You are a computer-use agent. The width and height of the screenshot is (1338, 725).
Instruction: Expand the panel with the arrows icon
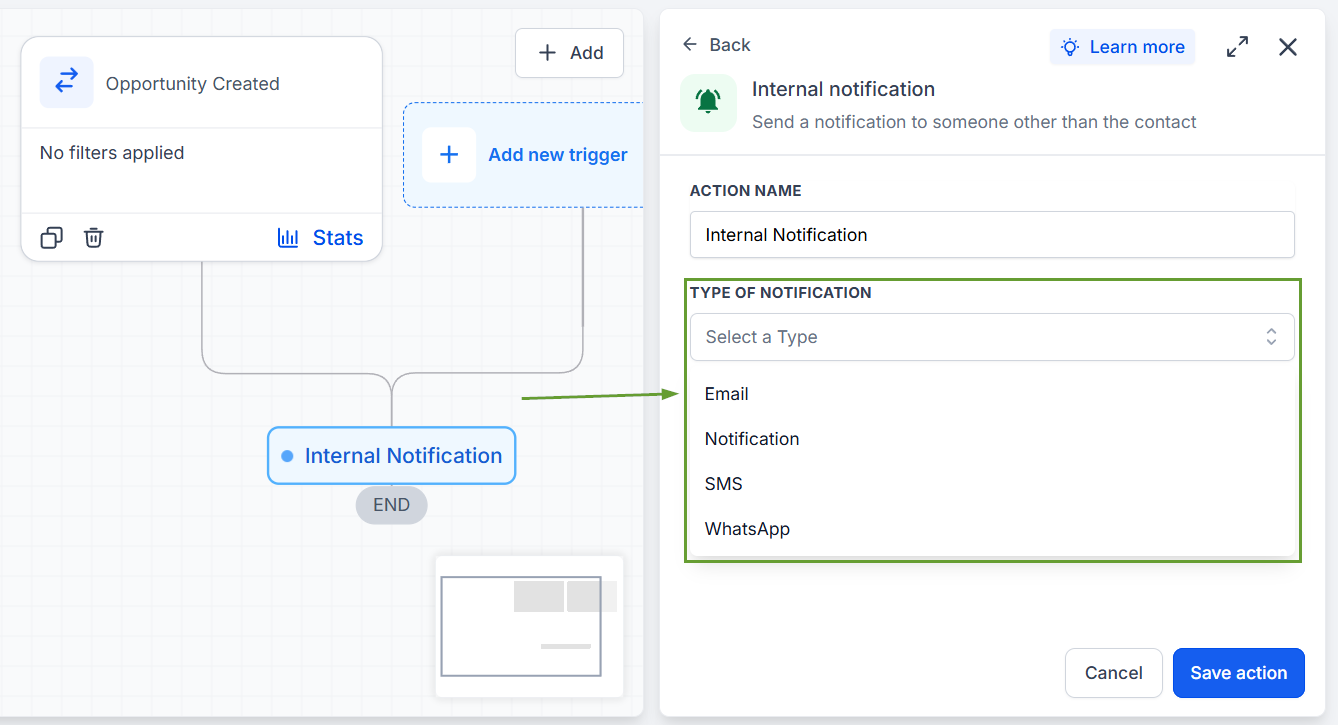1237,47
